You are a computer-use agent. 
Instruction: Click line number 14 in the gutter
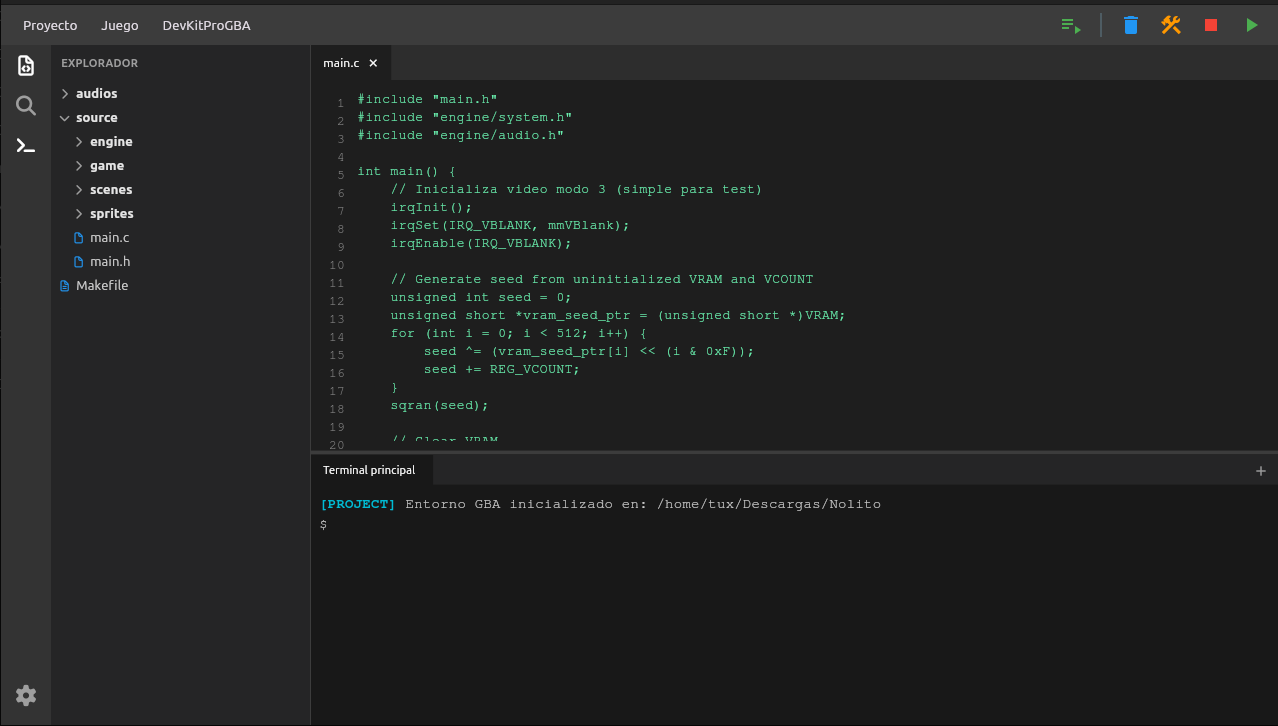(337, 337)
